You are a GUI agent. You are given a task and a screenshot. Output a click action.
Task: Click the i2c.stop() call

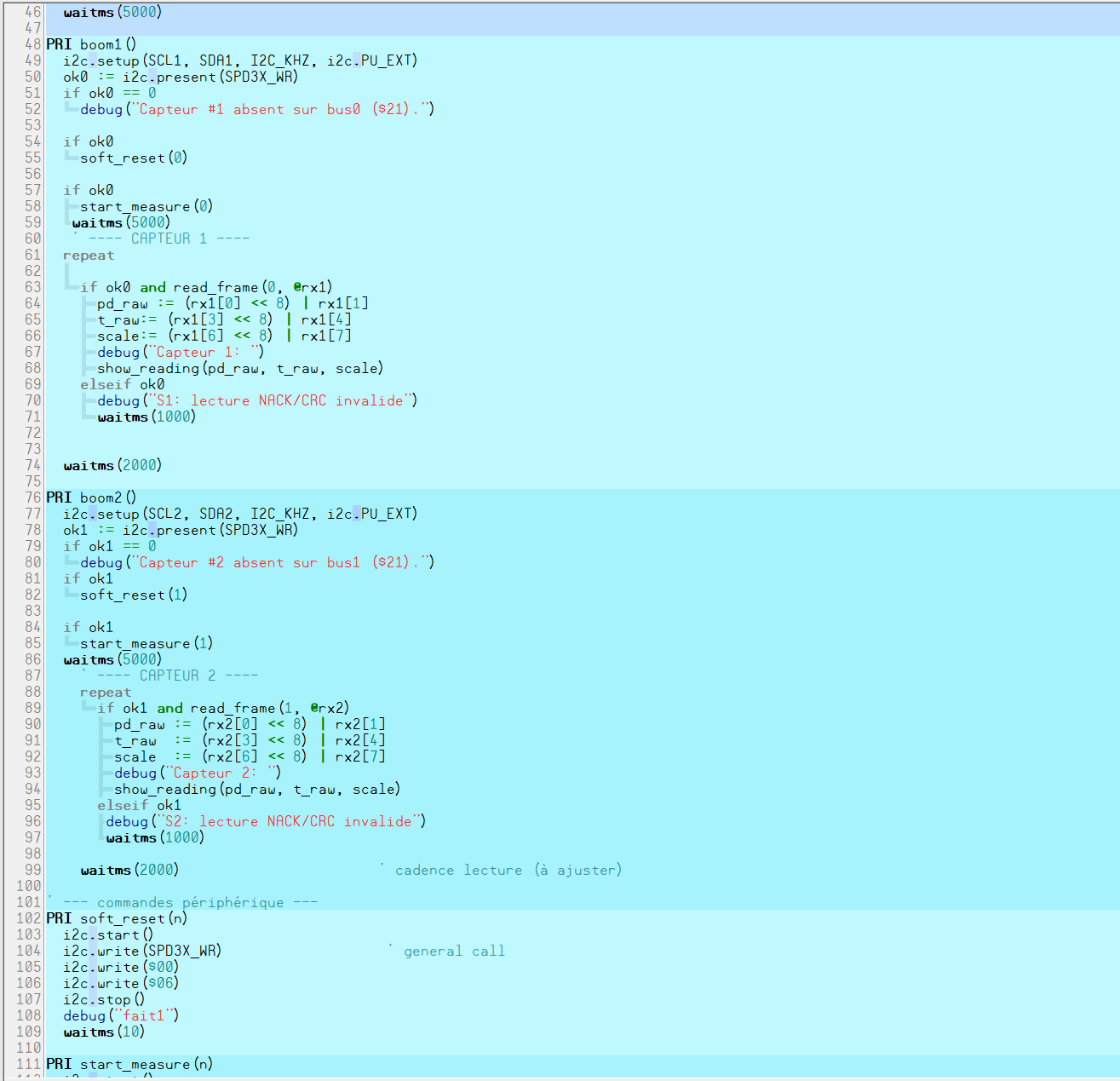click(104, 999)
